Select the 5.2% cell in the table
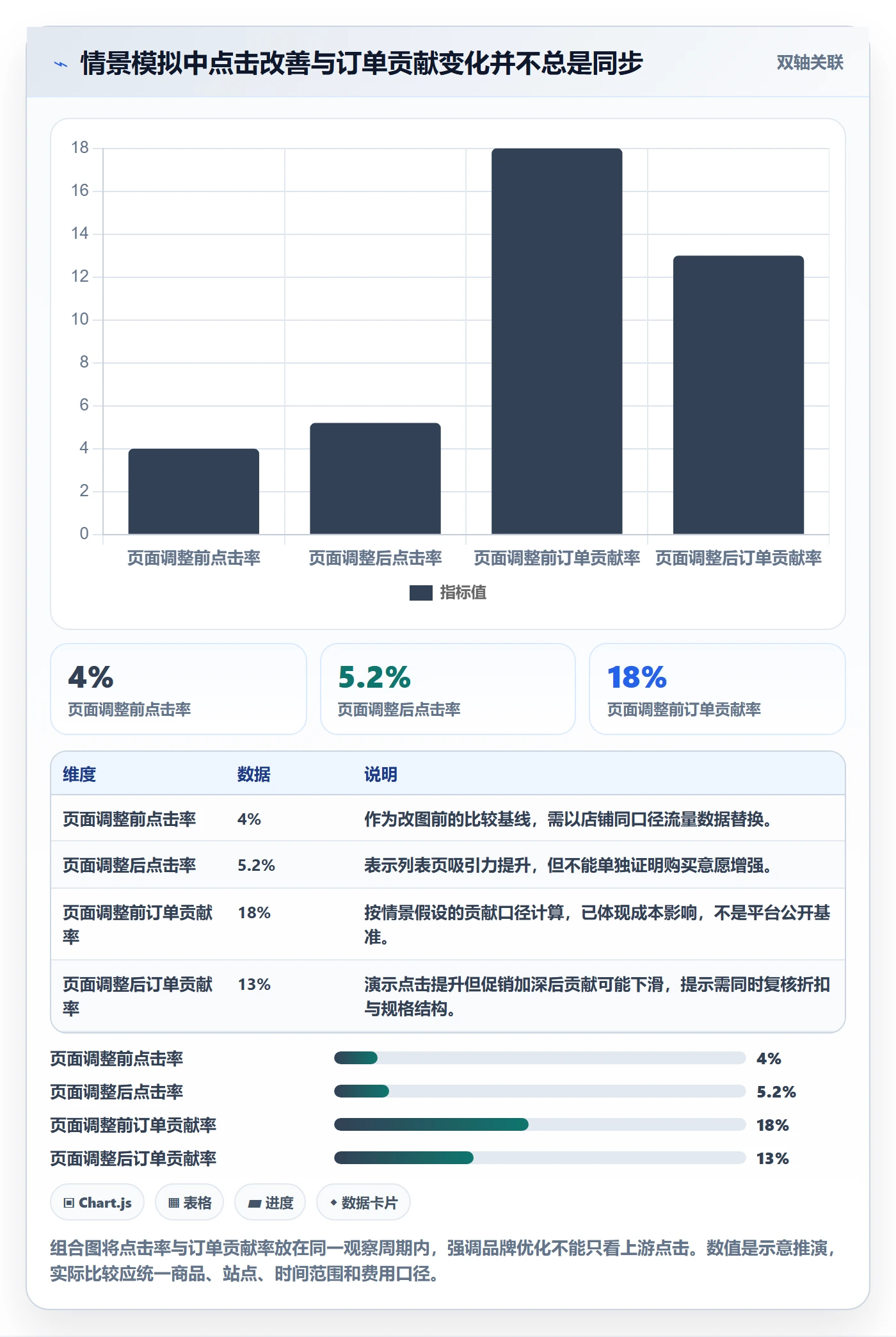This screenshot has height=1337, width=896. 256,865
